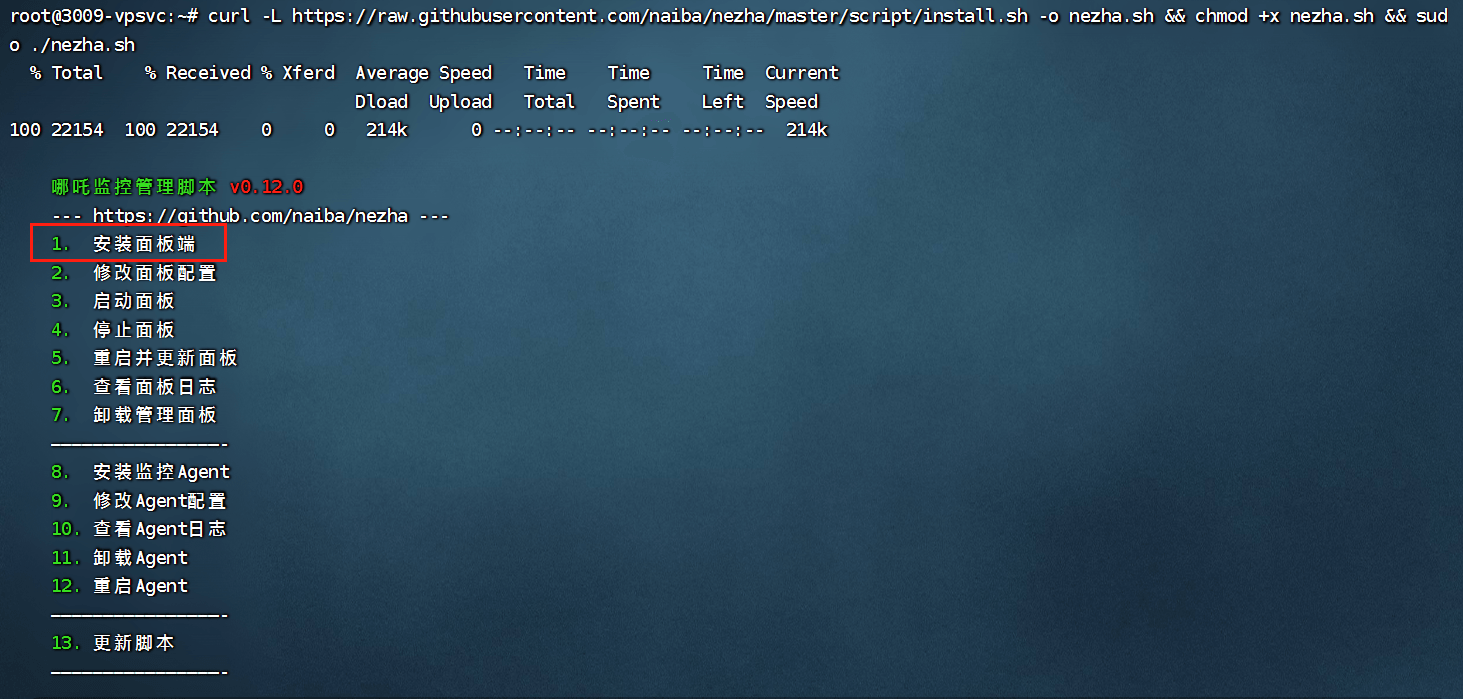Click the https://github.com/naiba/nezha URL line
This screenshot has height=699, width=1463.
tap(250, 216)
